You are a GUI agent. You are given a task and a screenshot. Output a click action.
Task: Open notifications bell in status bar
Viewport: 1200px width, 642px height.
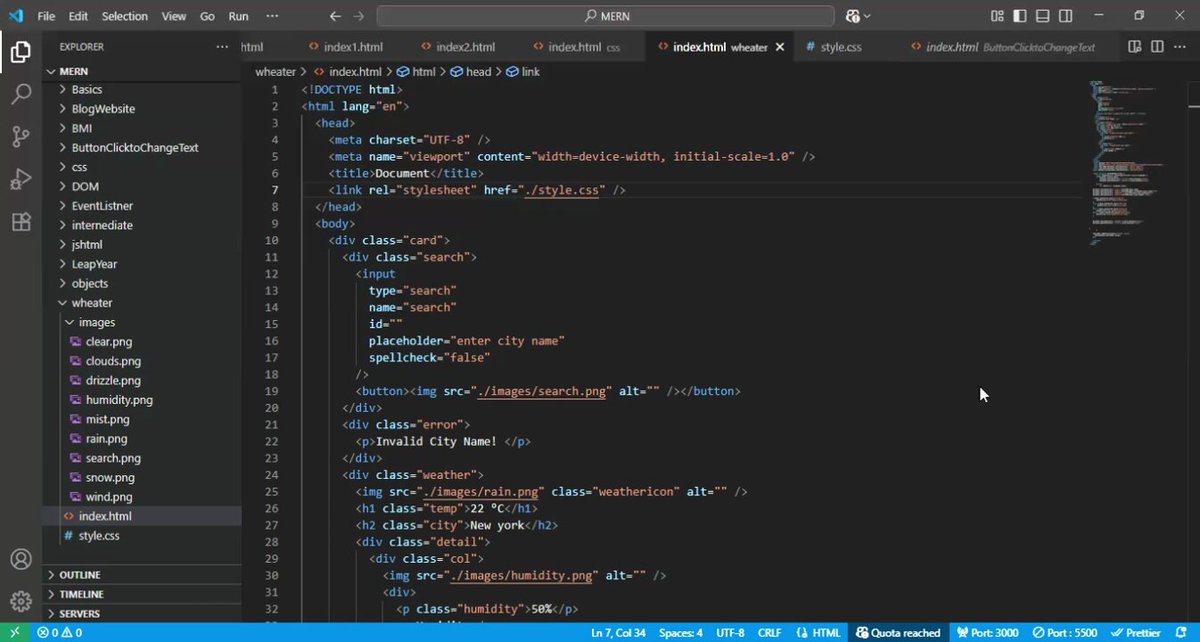point(1182,633)
